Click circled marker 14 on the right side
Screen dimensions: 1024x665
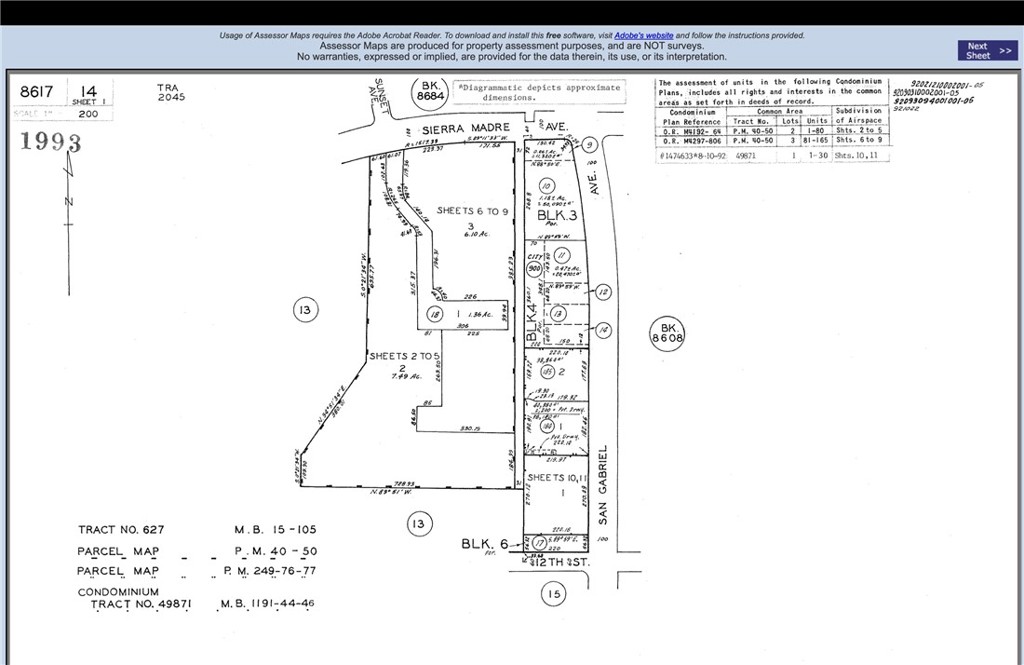(605, 329)
